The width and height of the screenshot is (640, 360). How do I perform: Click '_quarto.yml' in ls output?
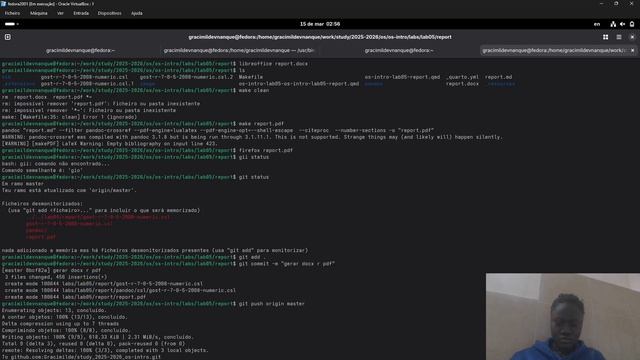[x=462, y=77]
